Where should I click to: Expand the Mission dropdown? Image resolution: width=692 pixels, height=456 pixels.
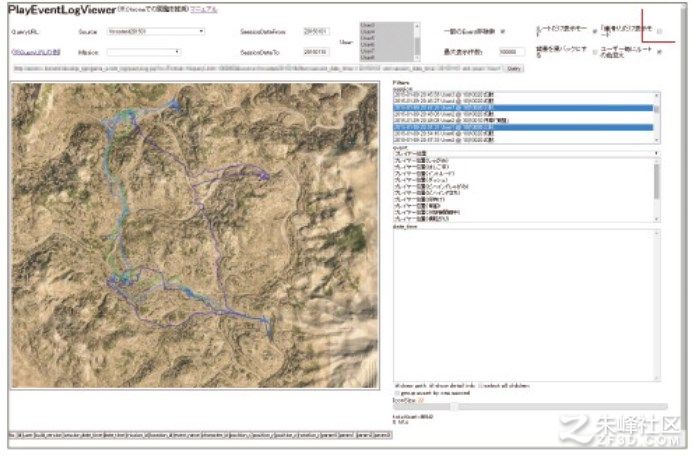(144, 52)
